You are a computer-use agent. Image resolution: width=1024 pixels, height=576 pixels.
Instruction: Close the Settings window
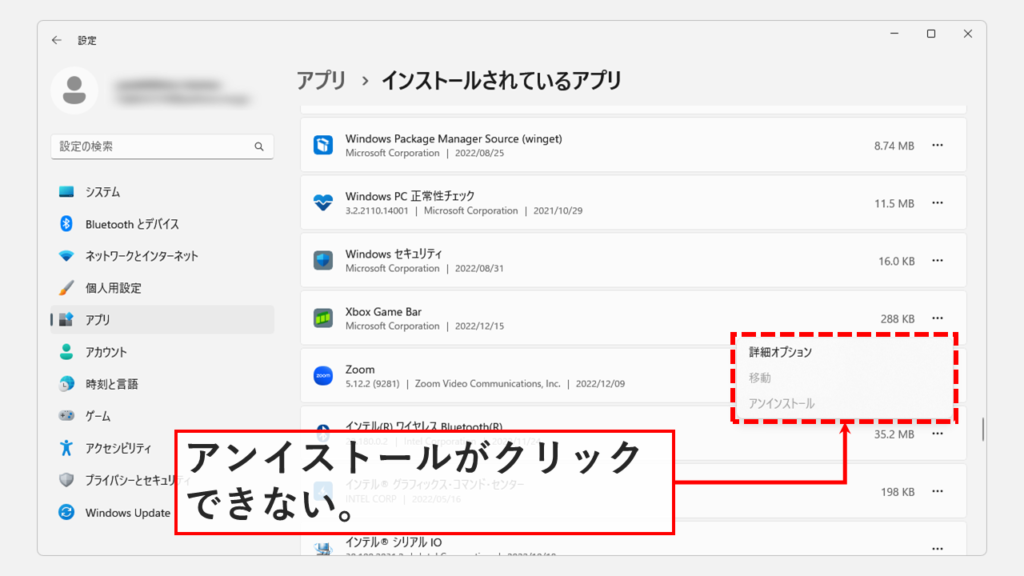(968, 34)
